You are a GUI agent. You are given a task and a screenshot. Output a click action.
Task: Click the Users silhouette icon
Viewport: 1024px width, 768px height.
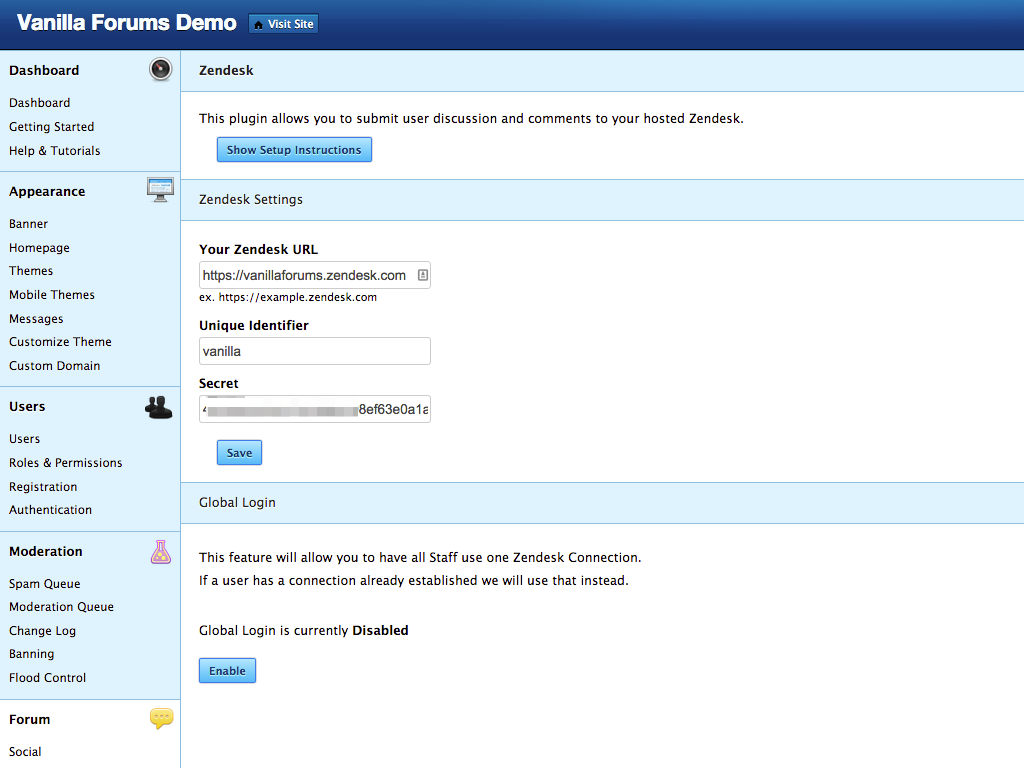pyautogui.click(x=159, y=407)
